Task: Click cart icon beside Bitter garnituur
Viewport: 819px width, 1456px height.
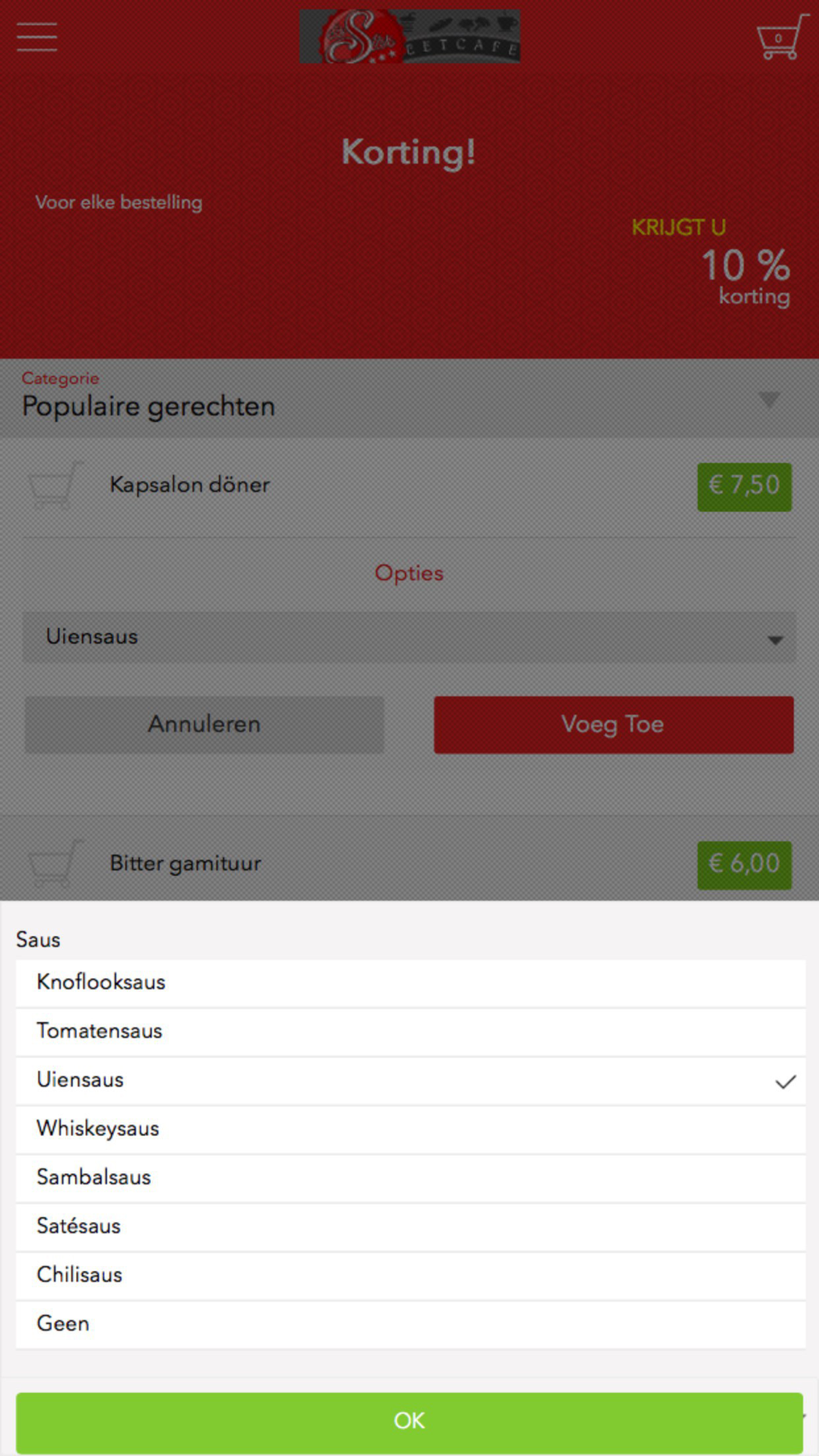Action: coord(55,863)
